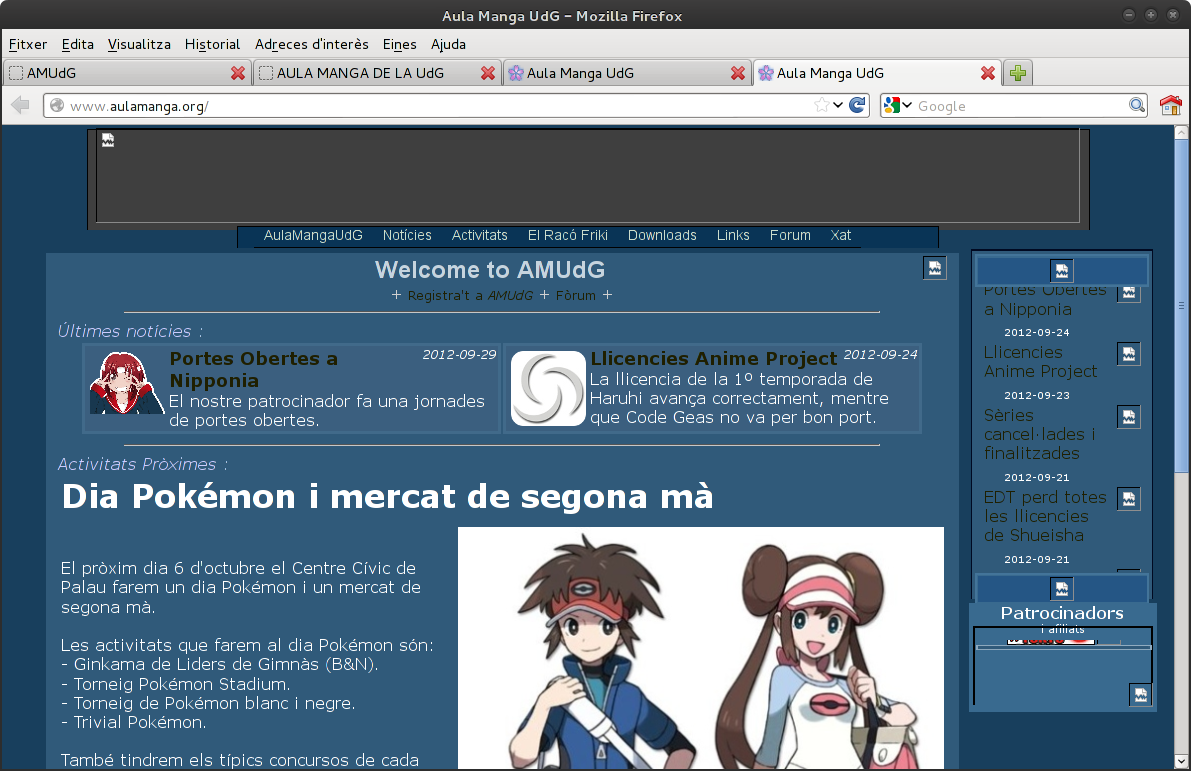Click the 2012-09-23 date in sidebar
Image resolution: width=1191 pixels, height=771 pixels.
click(x=1036, y=396)
